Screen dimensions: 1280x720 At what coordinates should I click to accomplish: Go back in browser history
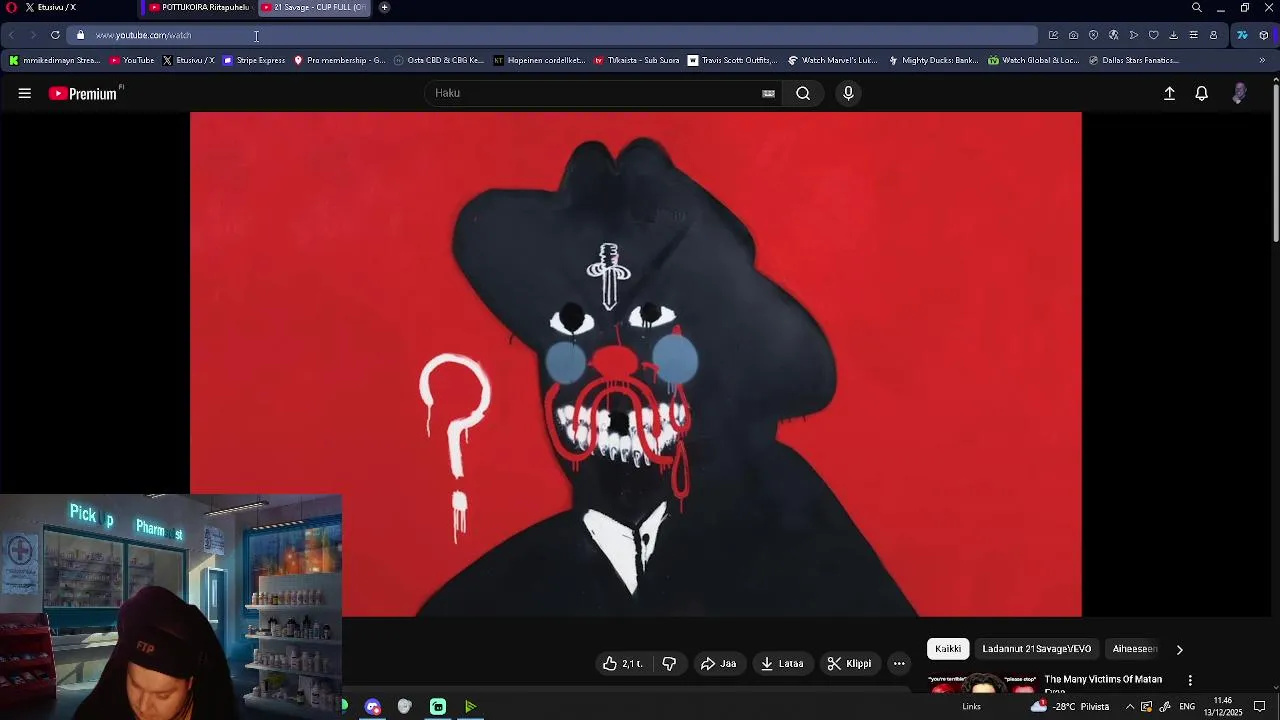[11, 35]
